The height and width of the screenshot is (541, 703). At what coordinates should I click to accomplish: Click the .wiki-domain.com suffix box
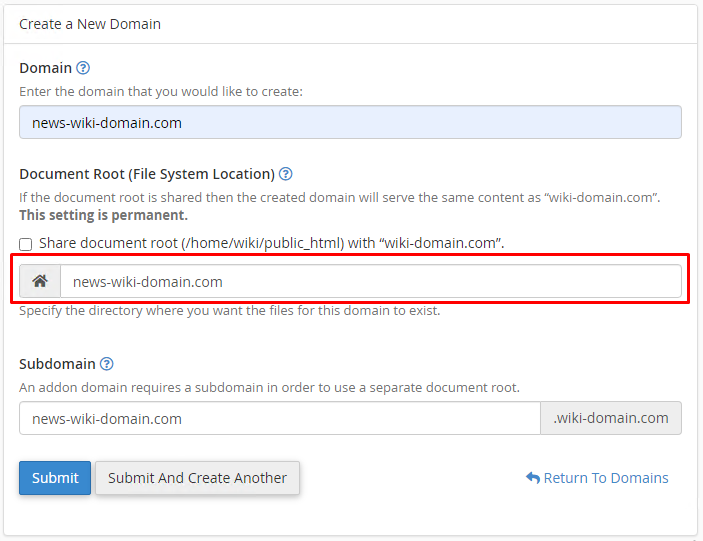(611, 418)
